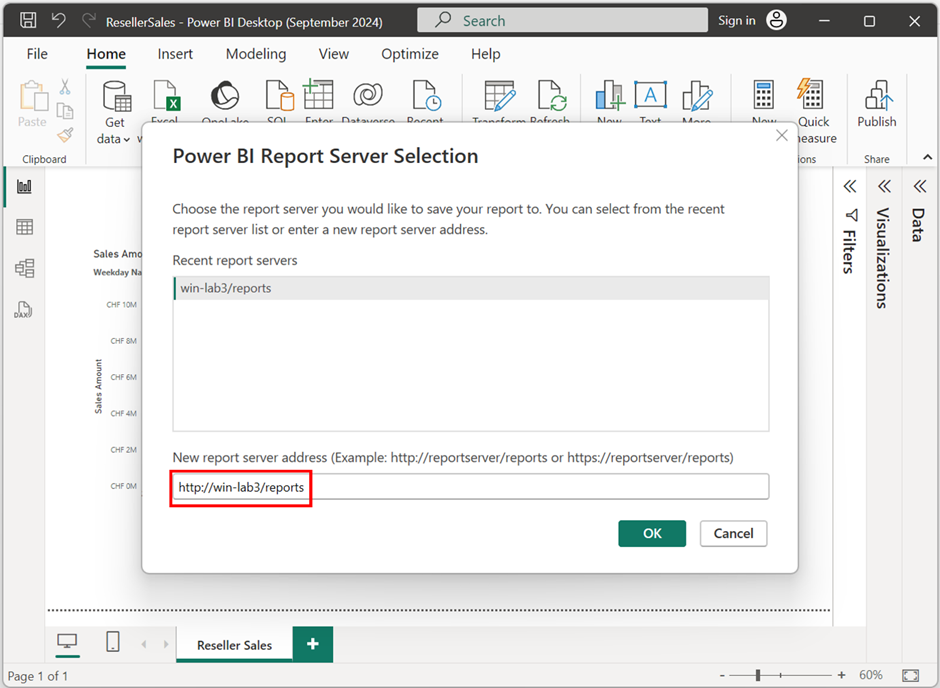Screen dimensions: 940x688
Task: Open the Optimize ribbon tab
Action: [410, 54]
